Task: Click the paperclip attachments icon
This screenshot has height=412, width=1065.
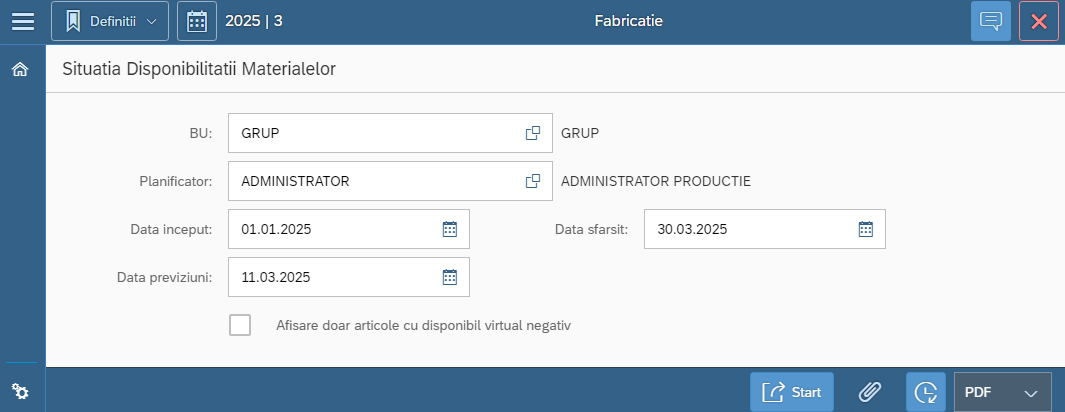Action: 870,392
